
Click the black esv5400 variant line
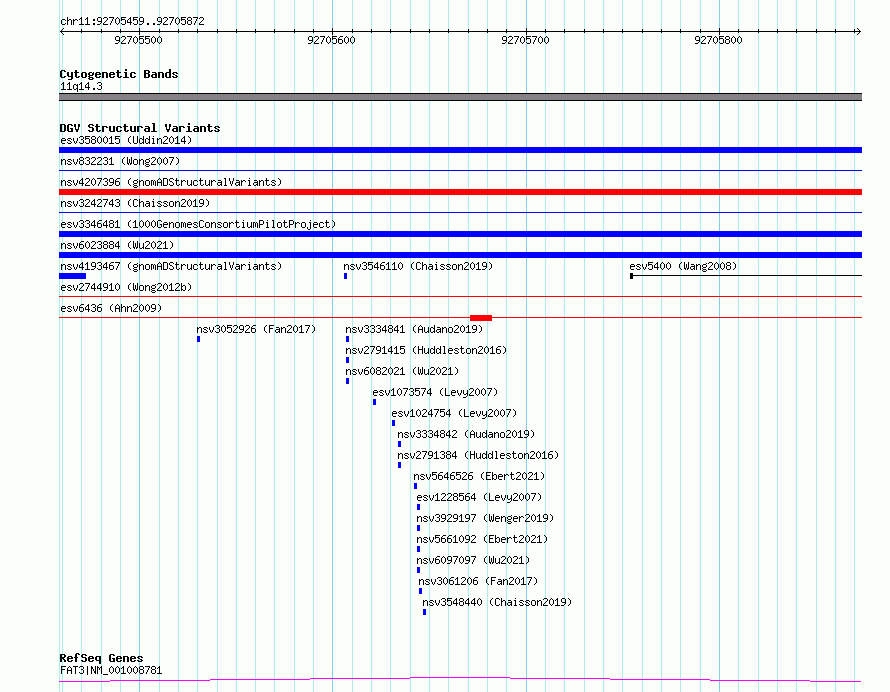click(746, 276)
